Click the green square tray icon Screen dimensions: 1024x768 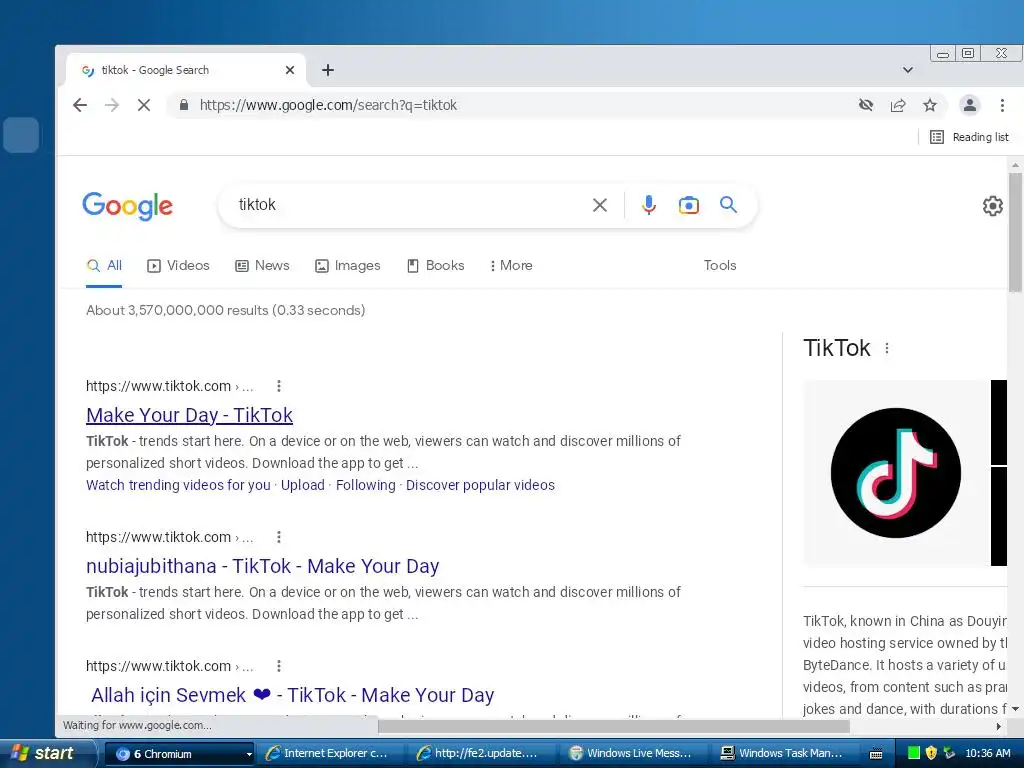(x=914, y=753)
